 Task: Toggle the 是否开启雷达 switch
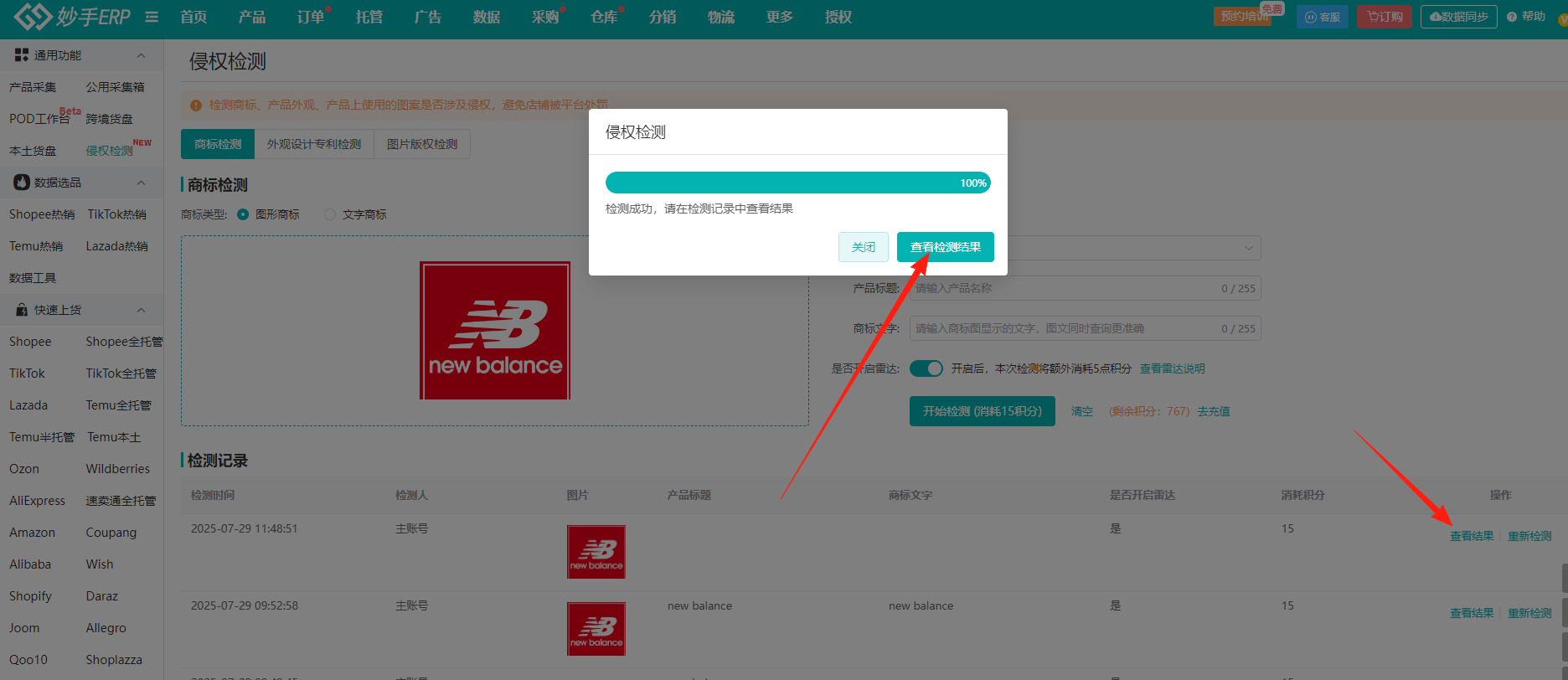click(926, 368)
